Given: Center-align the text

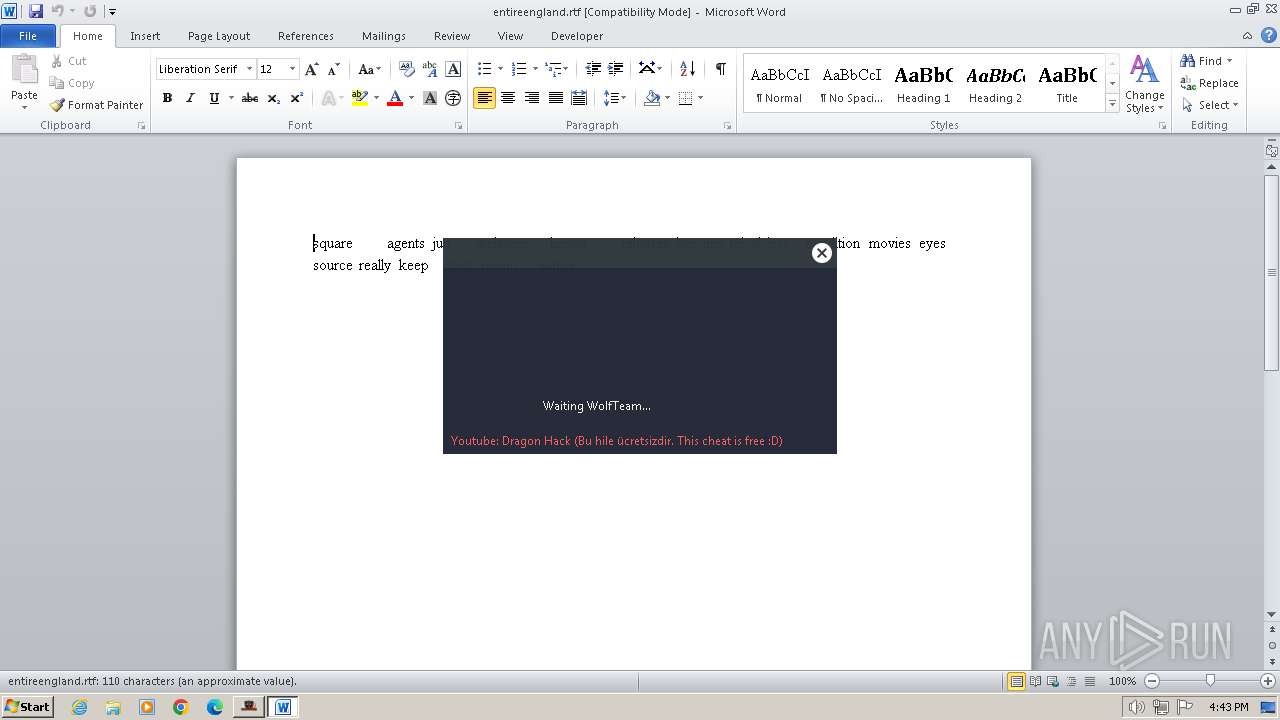Looking at the screenshot, I should click(x=508, y=98).
